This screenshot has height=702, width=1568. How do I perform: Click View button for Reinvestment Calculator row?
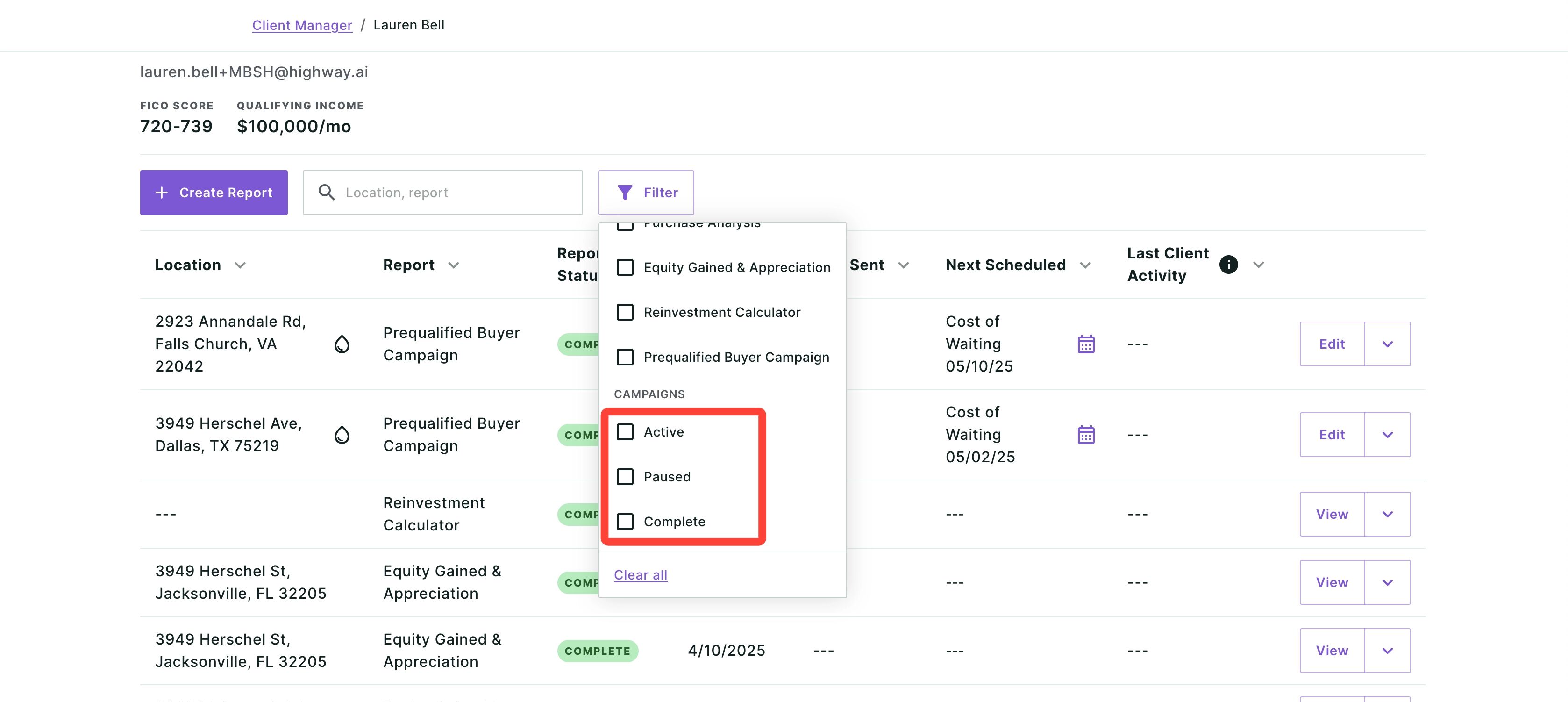tap(1332, 514)
